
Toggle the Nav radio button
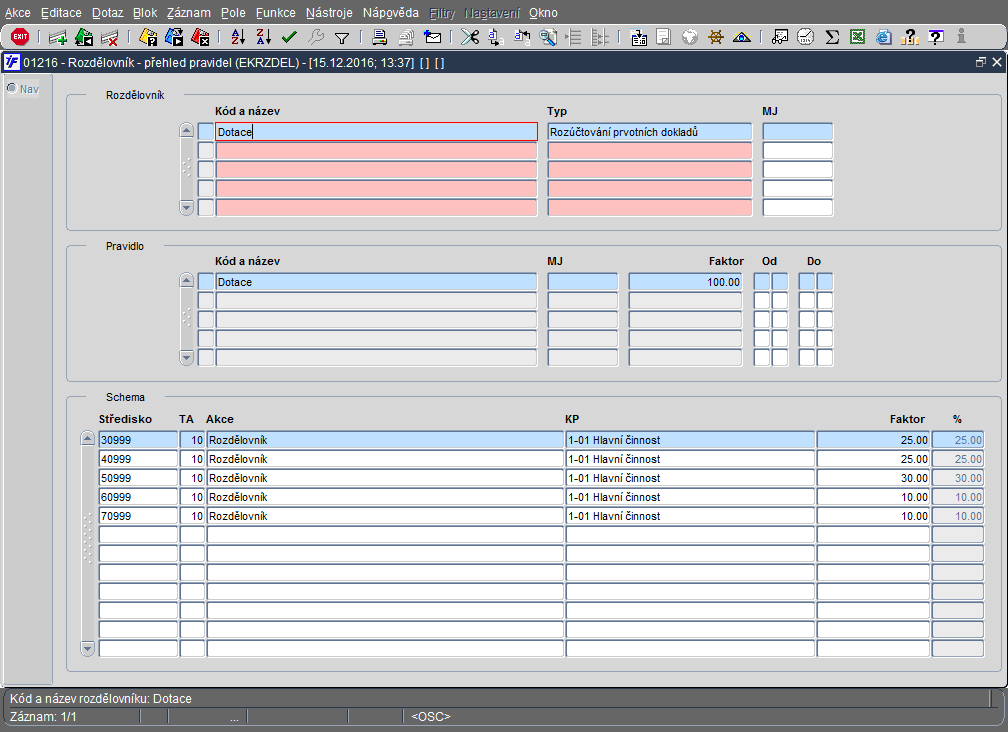tap(12, 89)
